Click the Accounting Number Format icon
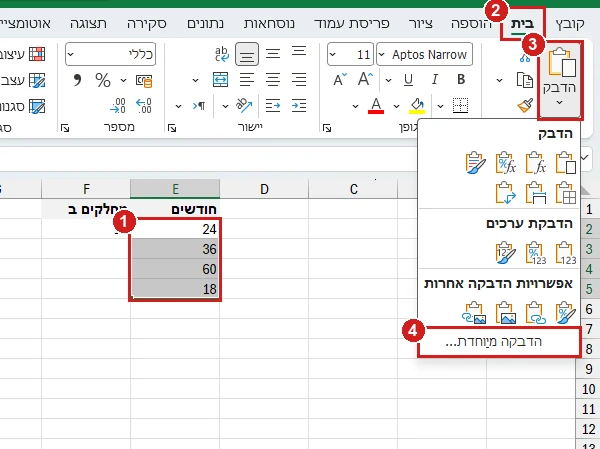Image resolution: width=600 pixels, height=449 pixels. click(144, 80)
